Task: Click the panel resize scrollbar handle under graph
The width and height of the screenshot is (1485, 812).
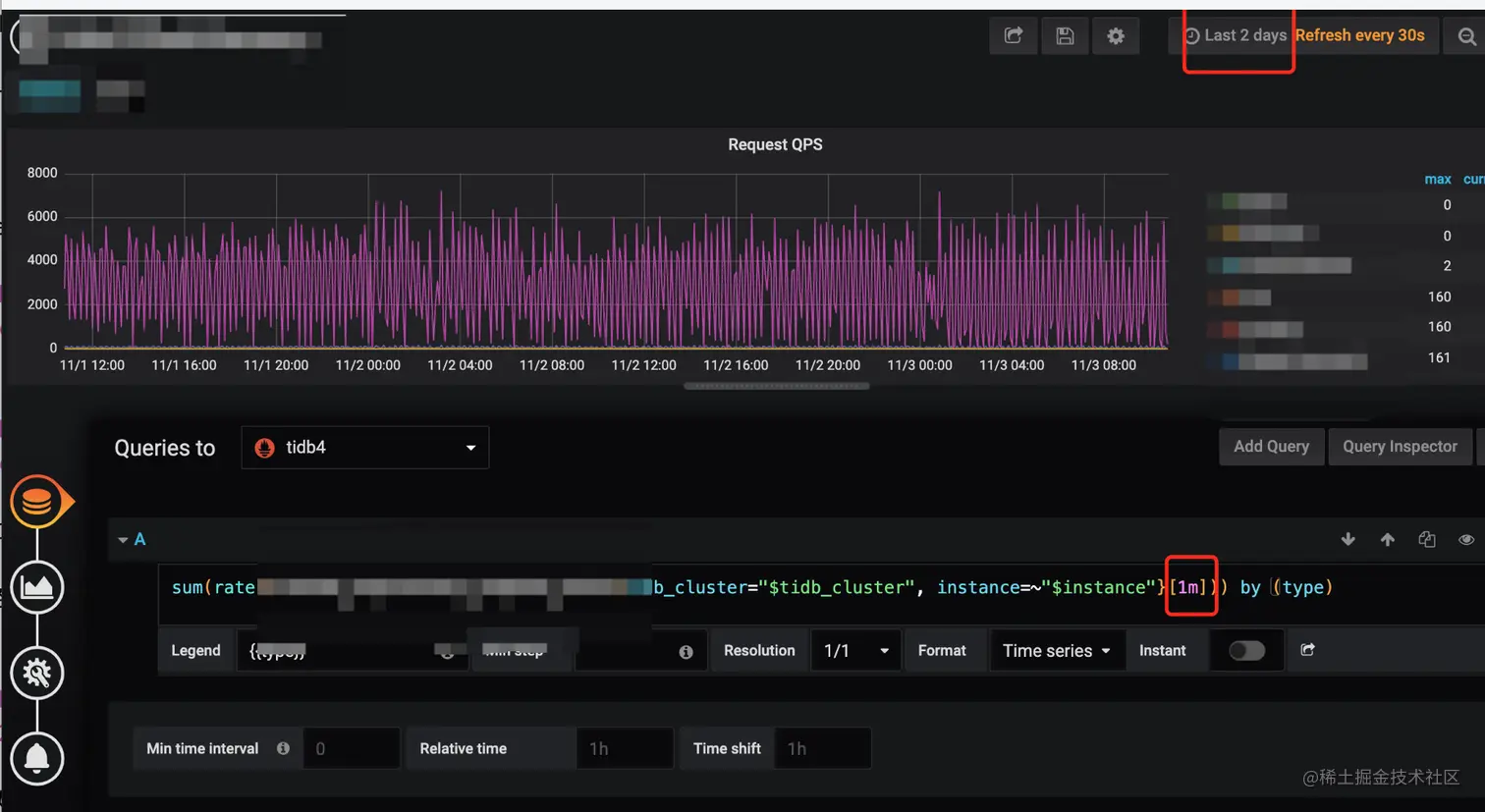Action: pyautogui.click(x=776, y=386)
